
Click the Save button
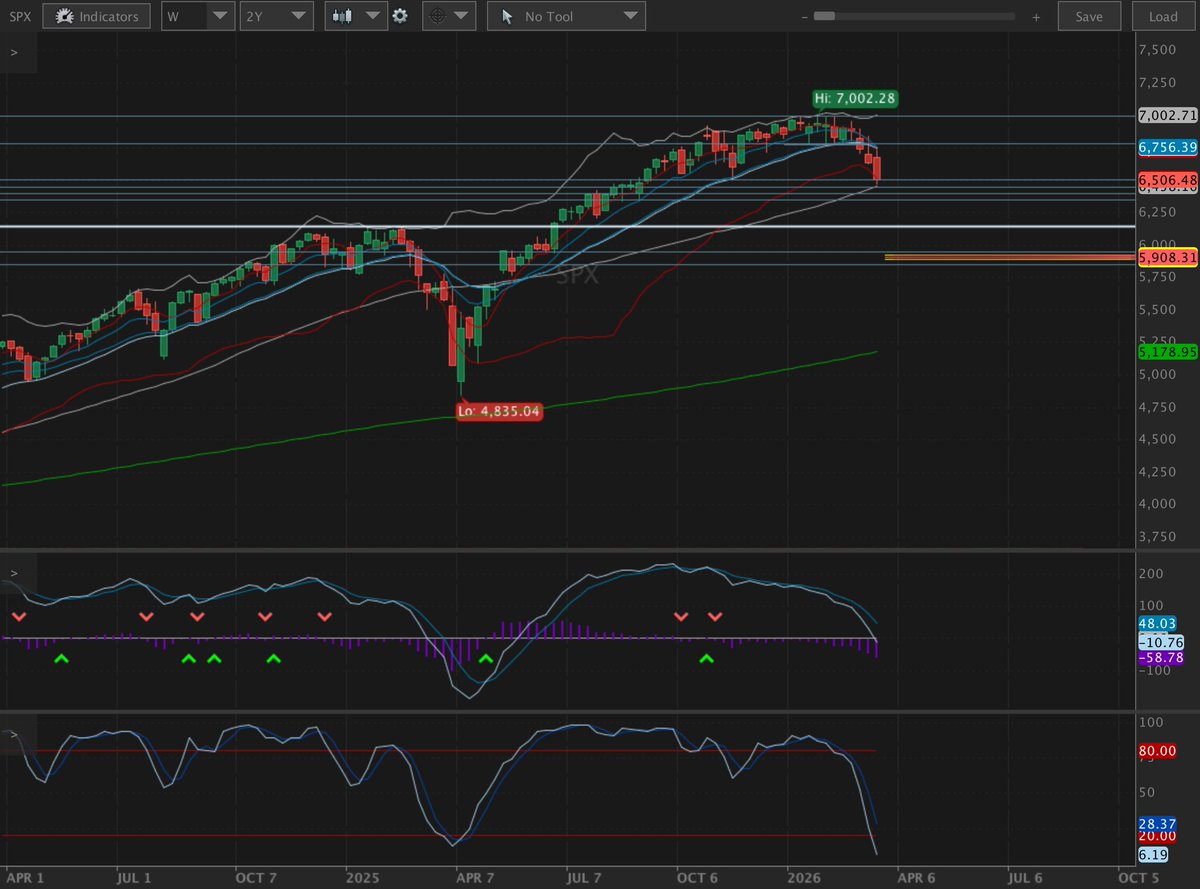[x=1089, y=16]
